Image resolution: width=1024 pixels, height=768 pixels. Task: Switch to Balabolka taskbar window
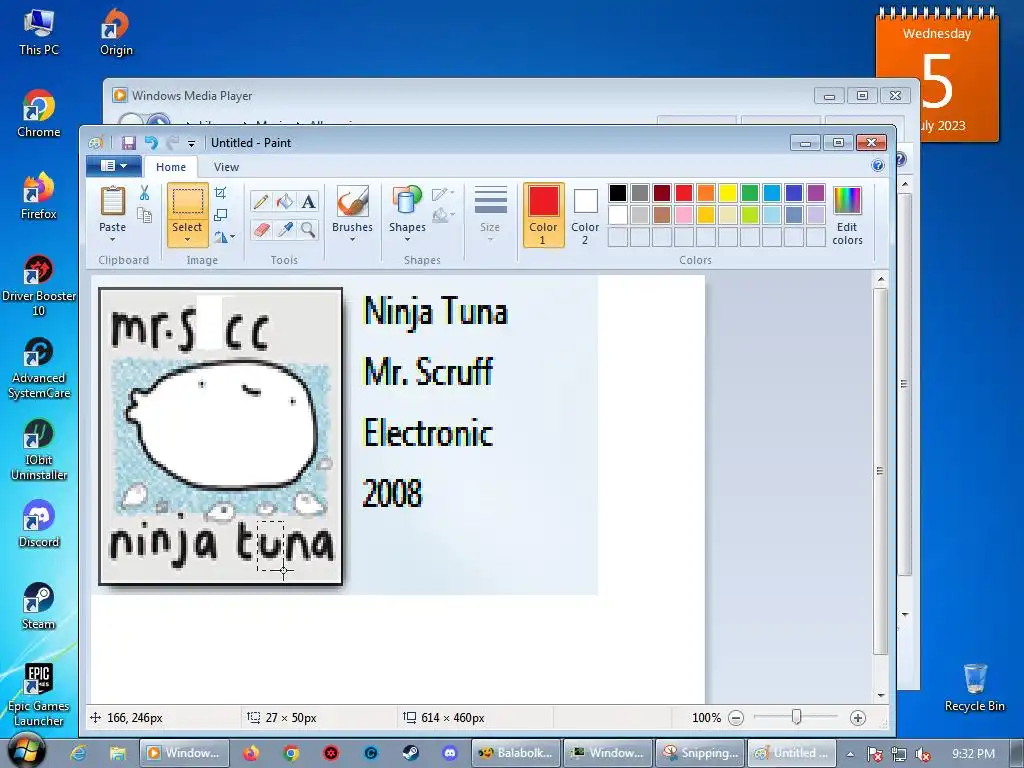516,753
